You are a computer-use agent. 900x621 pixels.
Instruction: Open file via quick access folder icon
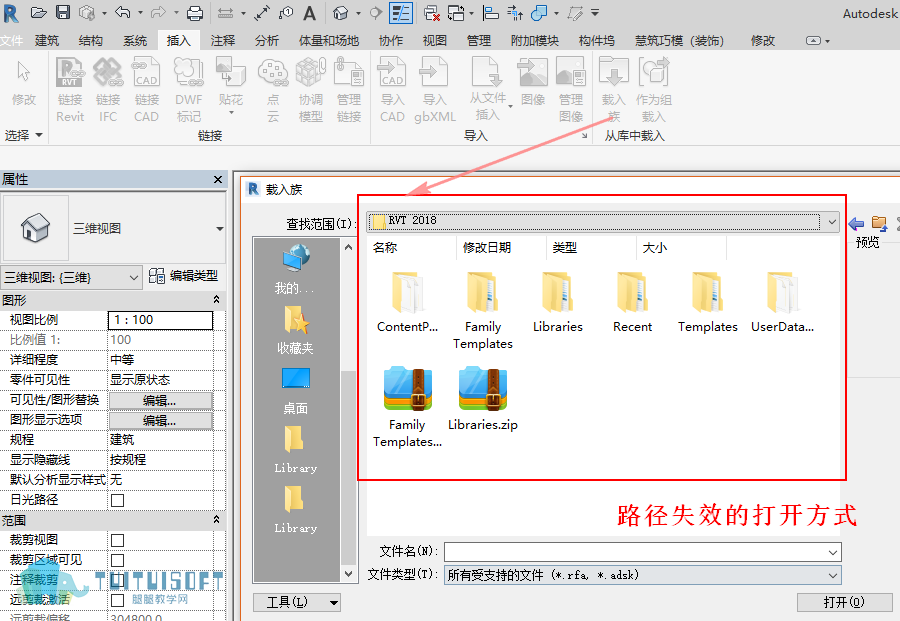coord(38,13)
